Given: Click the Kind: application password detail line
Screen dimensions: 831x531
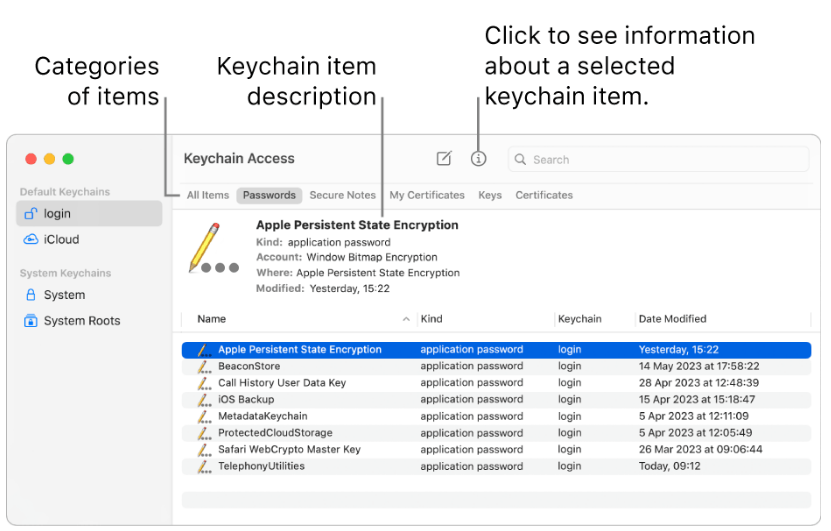Looking at the screenshot, I should 323,242.
